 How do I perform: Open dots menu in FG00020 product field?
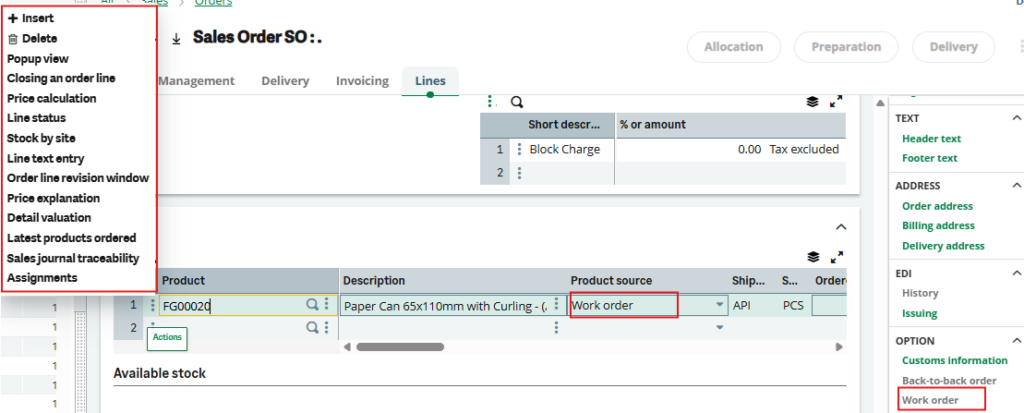[x=326, y=305]
